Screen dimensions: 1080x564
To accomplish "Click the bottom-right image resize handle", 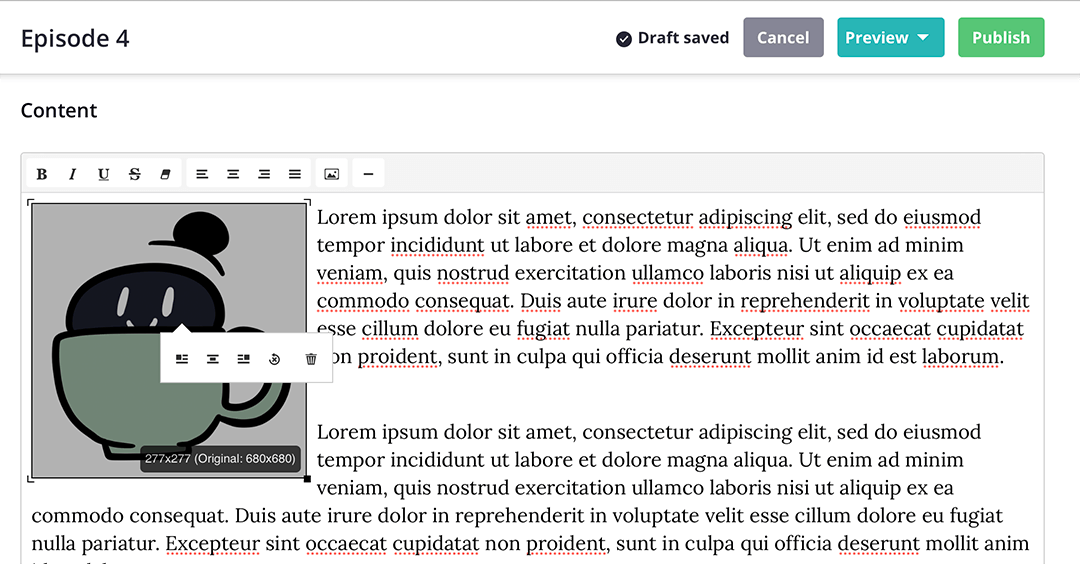I will [x=307, y=479].
